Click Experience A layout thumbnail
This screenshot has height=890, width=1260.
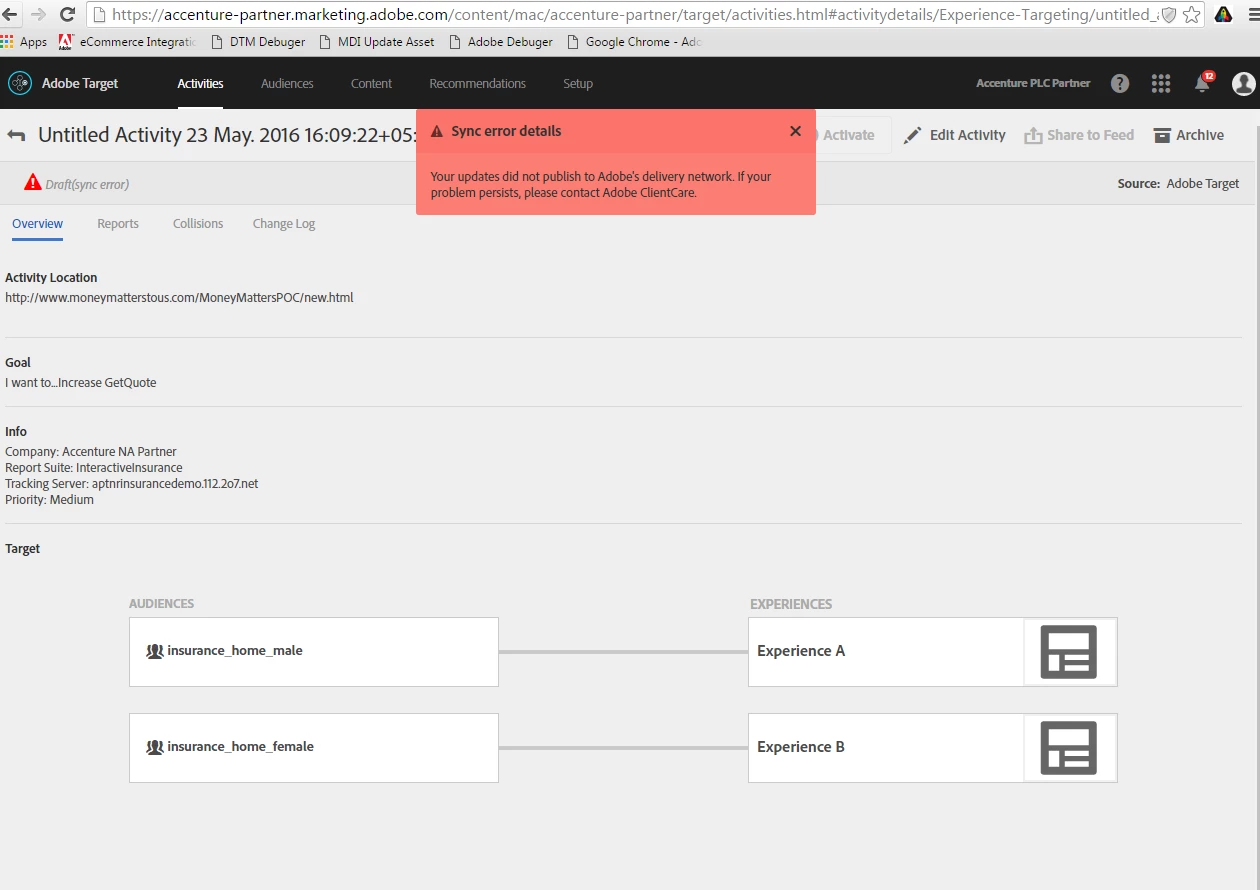coord(1069,652)
